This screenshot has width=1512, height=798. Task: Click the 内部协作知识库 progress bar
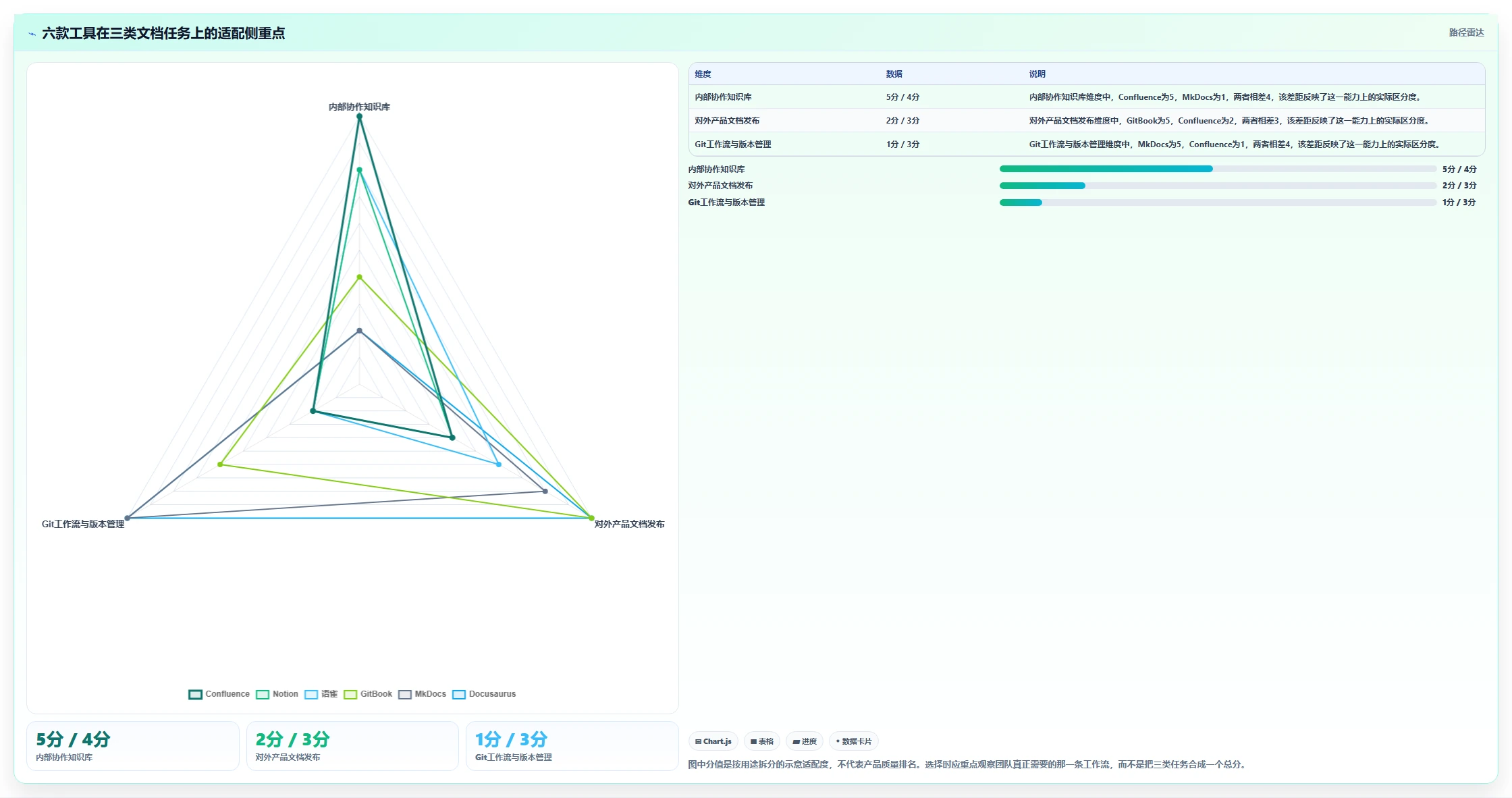point(1218,169)
